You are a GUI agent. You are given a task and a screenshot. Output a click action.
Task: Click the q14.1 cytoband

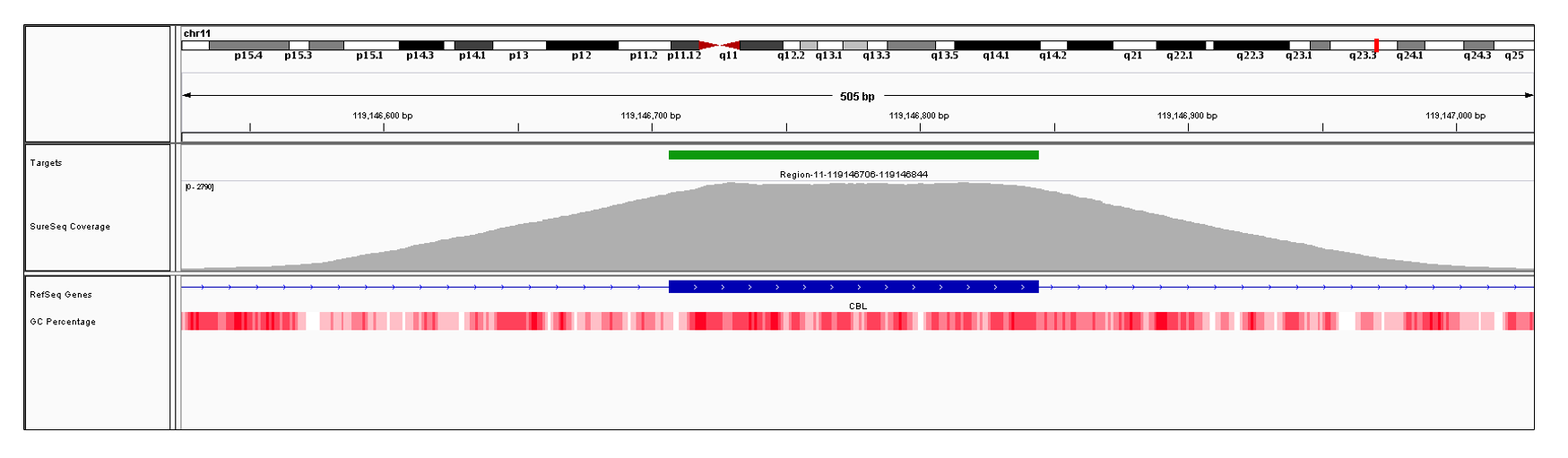pos(997,45)
